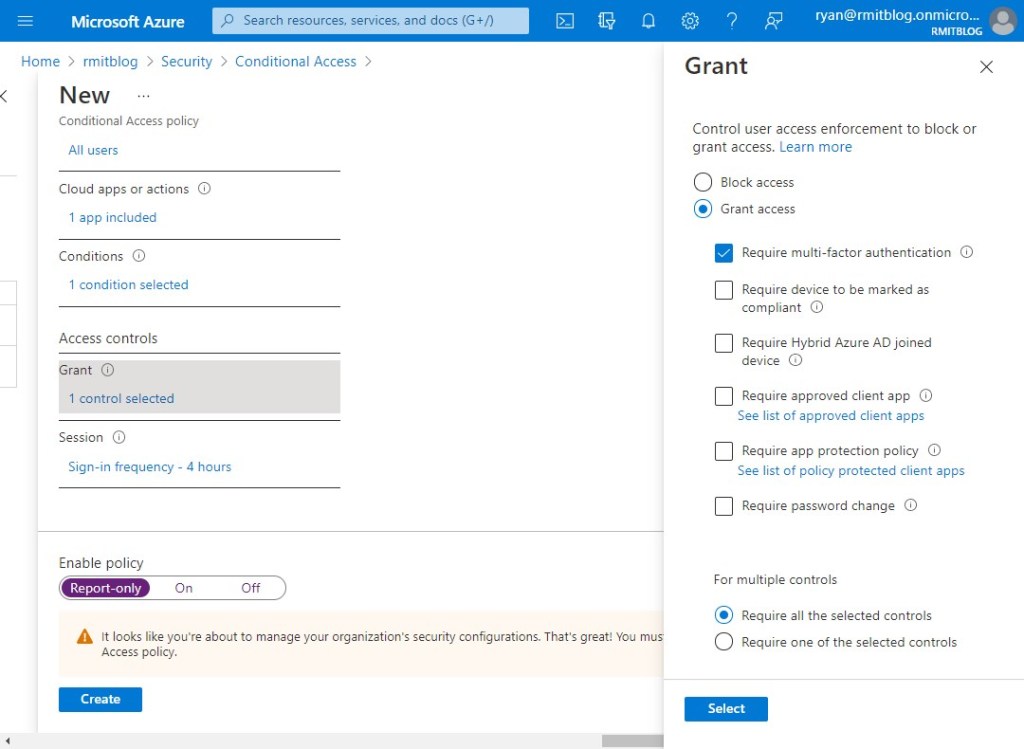Select Require all the selected controls
This screenshot has height=749, width=1024.
pyautogui.click(x=724, y=615)
